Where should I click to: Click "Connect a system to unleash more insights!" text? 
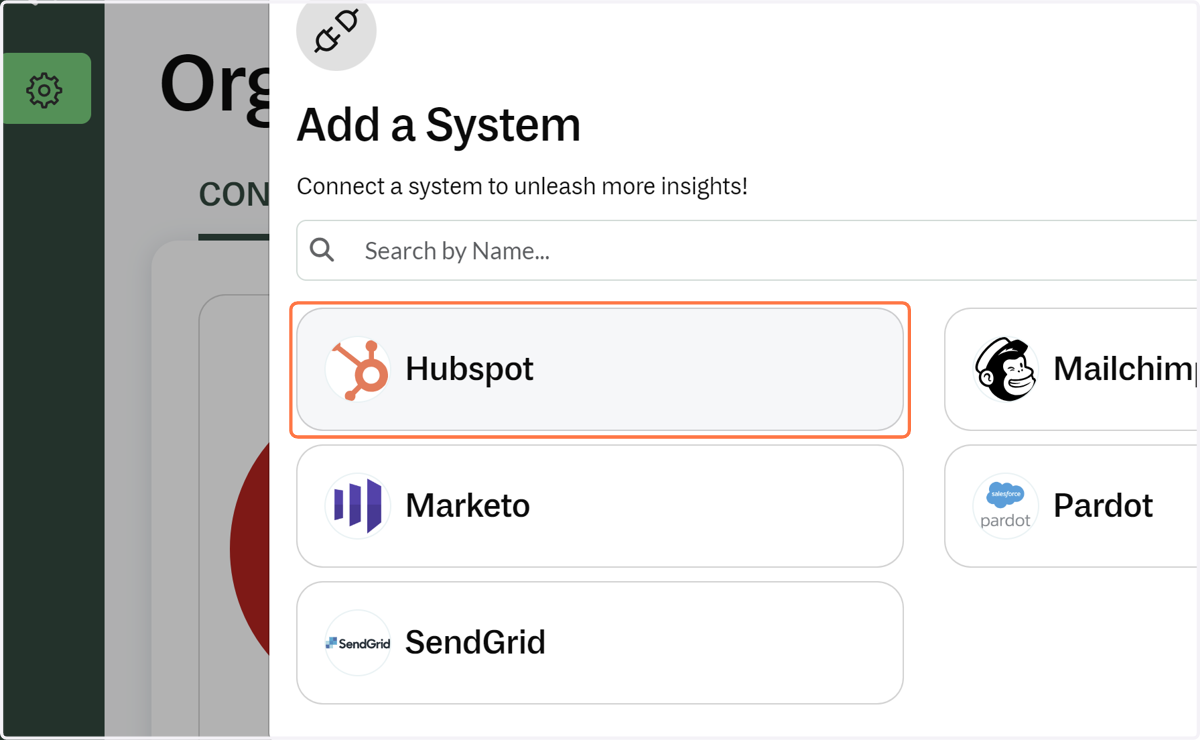[x=522, y=186]
